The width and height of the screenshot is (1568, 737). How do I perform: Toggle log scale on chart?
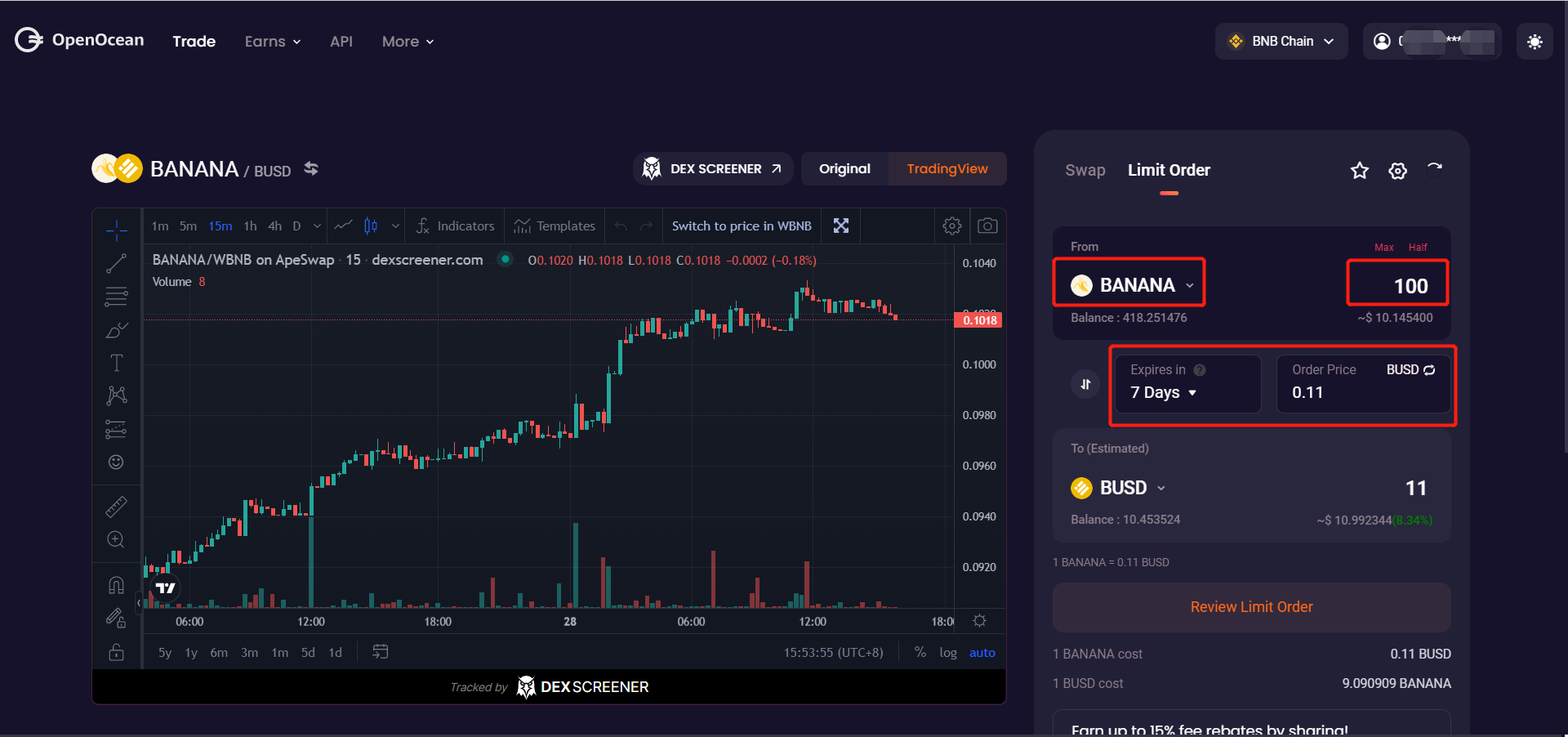948,652
